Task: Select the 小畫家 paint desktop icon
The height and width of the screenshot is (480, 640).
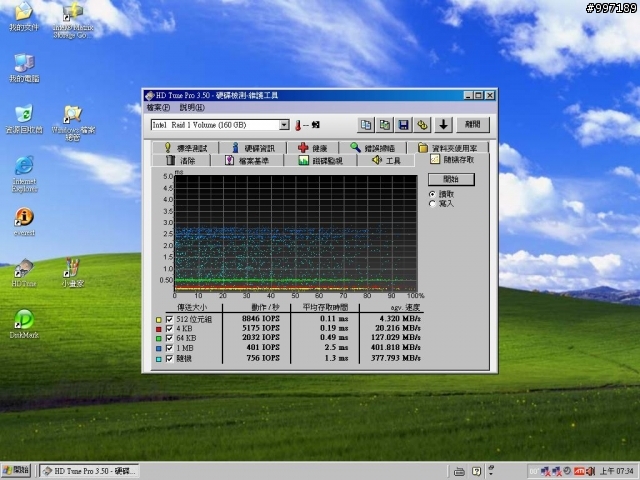Action: pyautogui.click(x=73, y=273)
